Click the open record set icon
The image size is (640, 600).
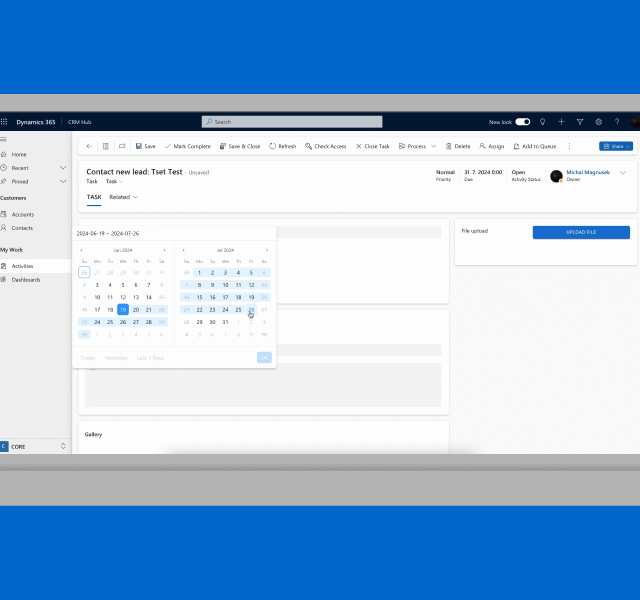(106, 146)
